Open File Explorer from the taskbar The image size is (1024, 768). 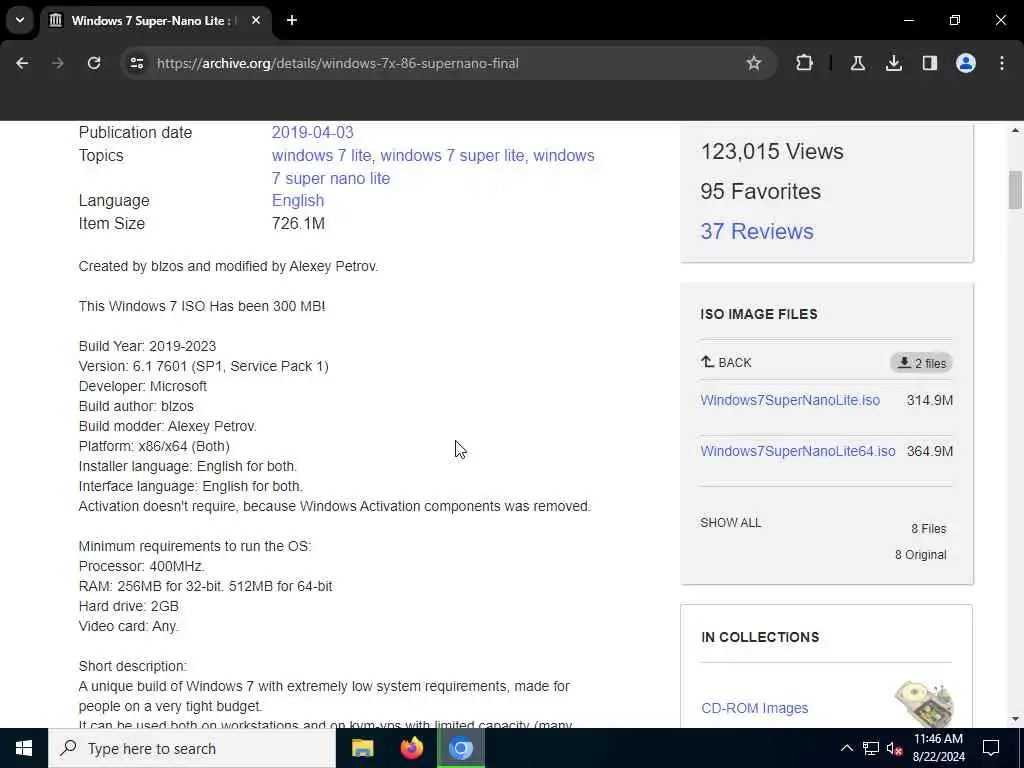tap(362, 748)
